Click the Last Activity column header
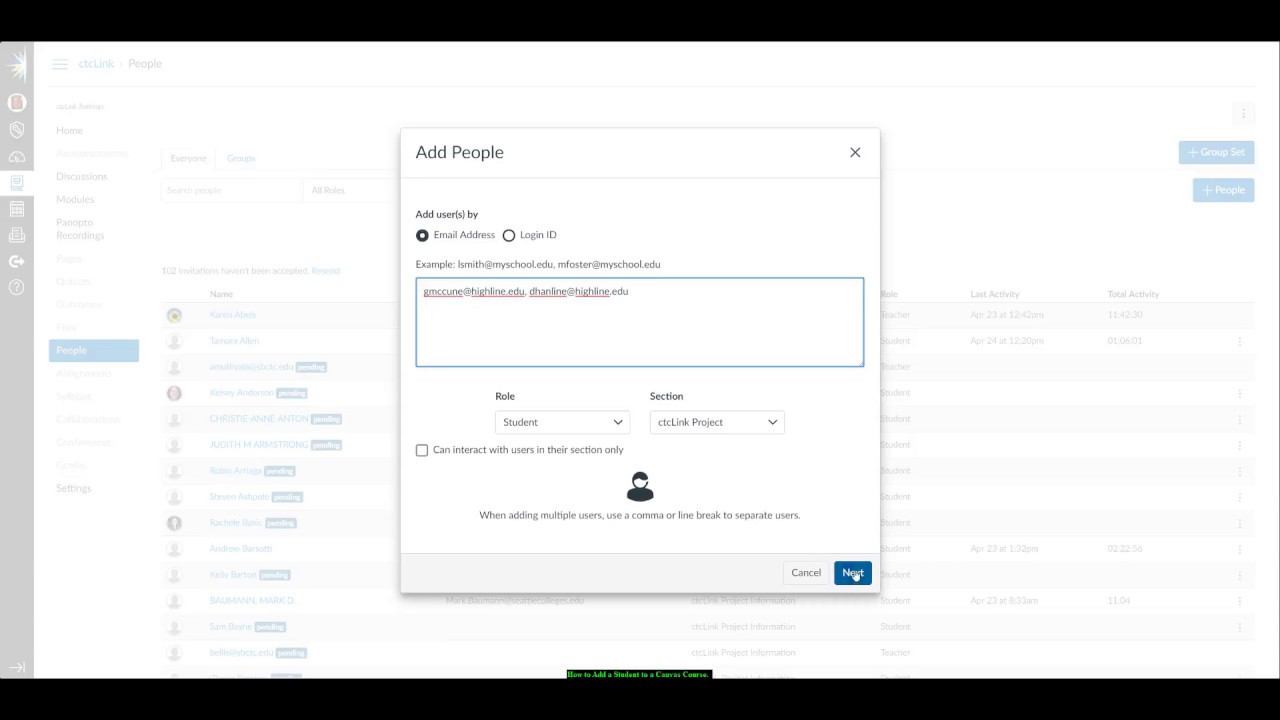This screenshot has width=1280, height=720. (x=995, y=294)
